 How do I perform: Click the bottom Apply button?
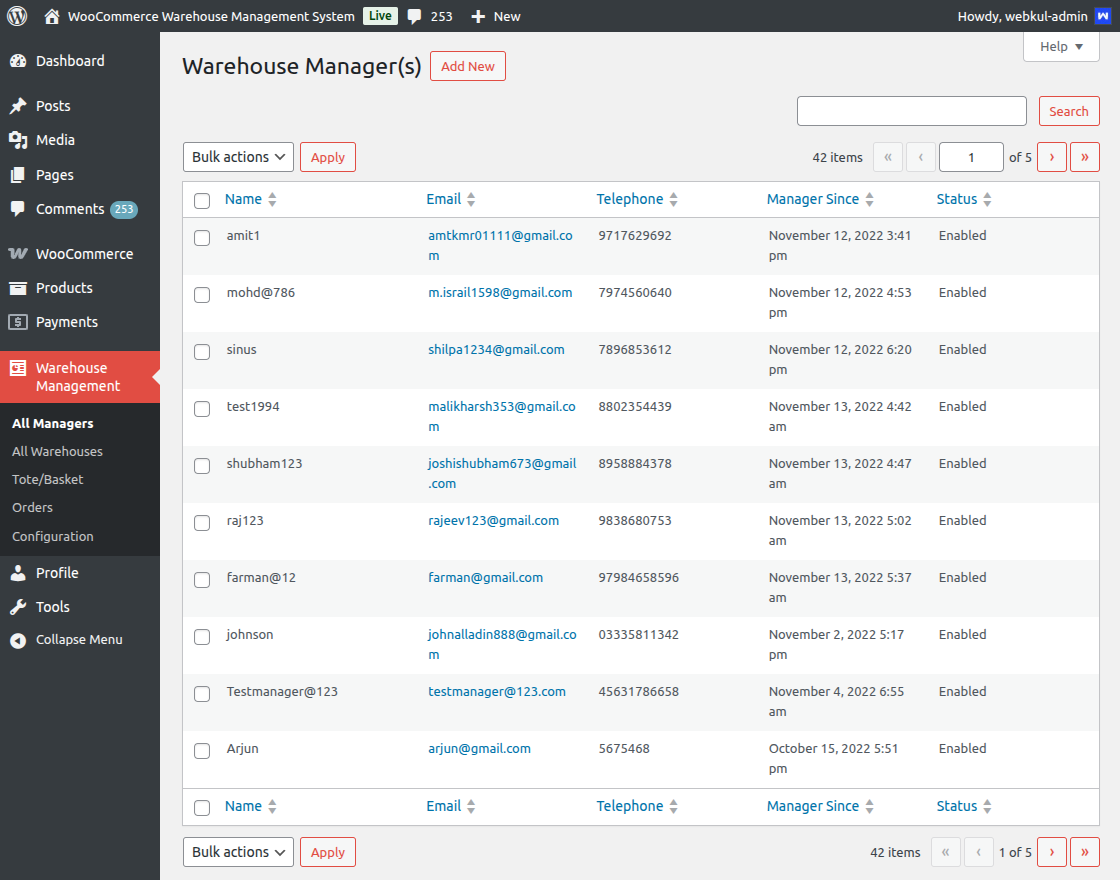click(x=328, y=852)
